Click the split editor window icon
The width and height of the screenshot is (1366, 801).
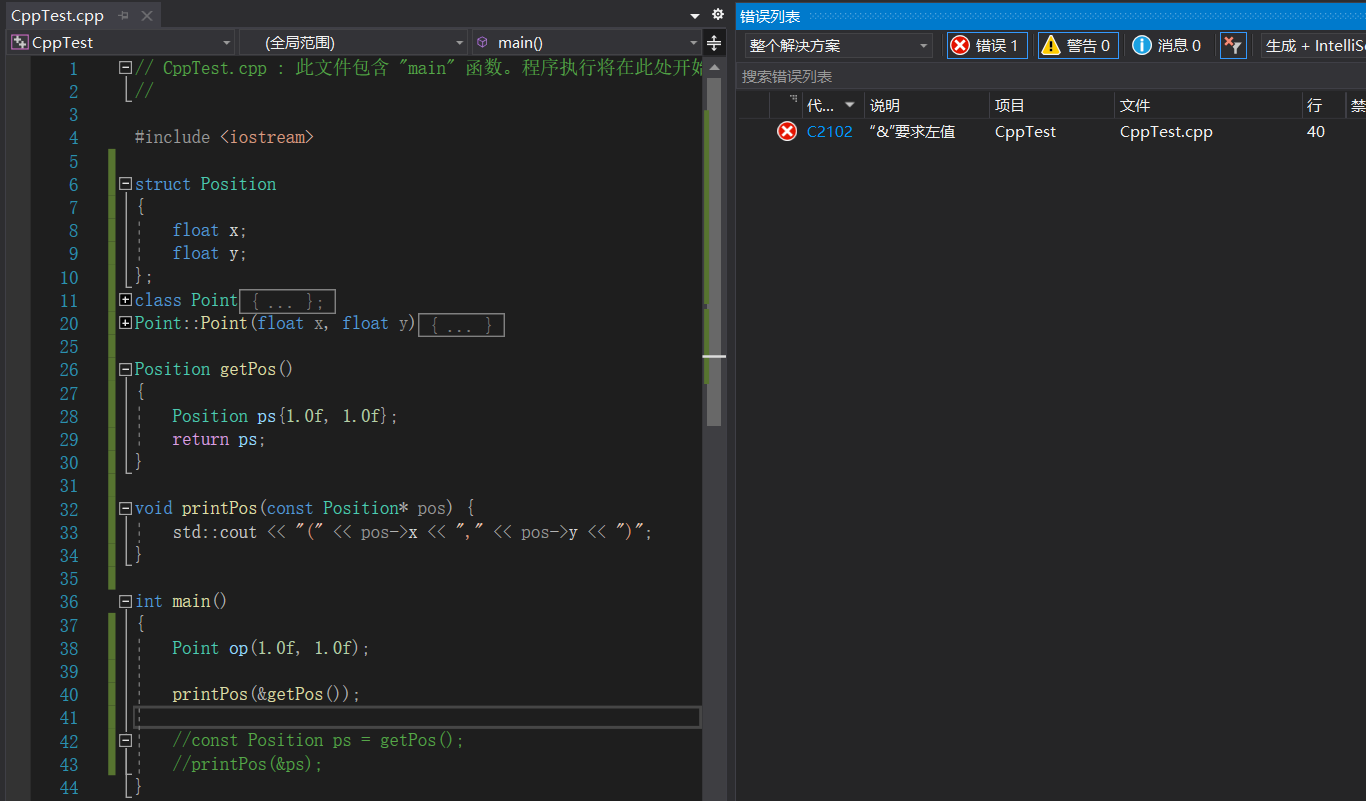pyautogui.click(x=714, y=43)
